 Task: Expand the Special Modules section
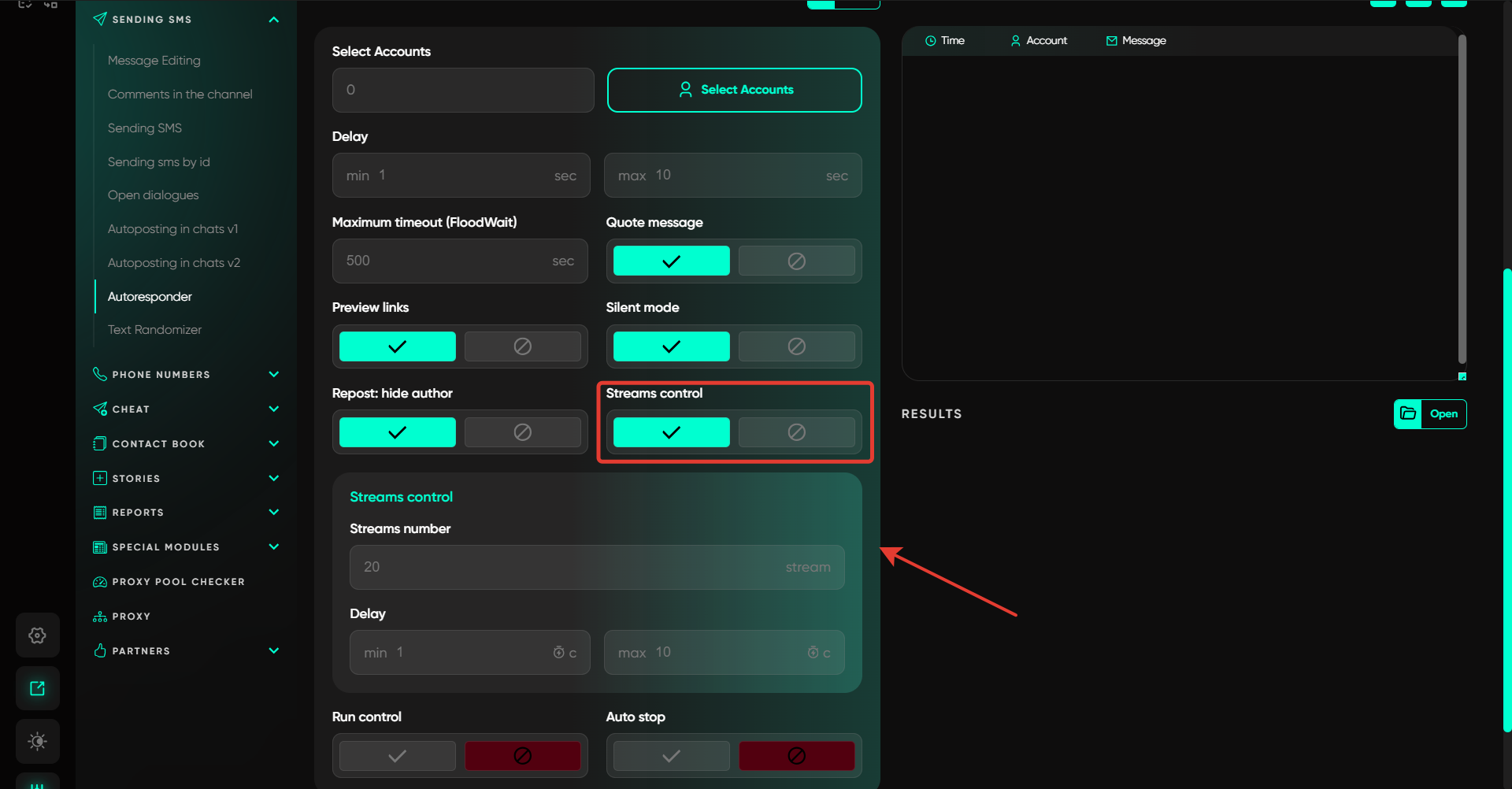pos(273,547)
